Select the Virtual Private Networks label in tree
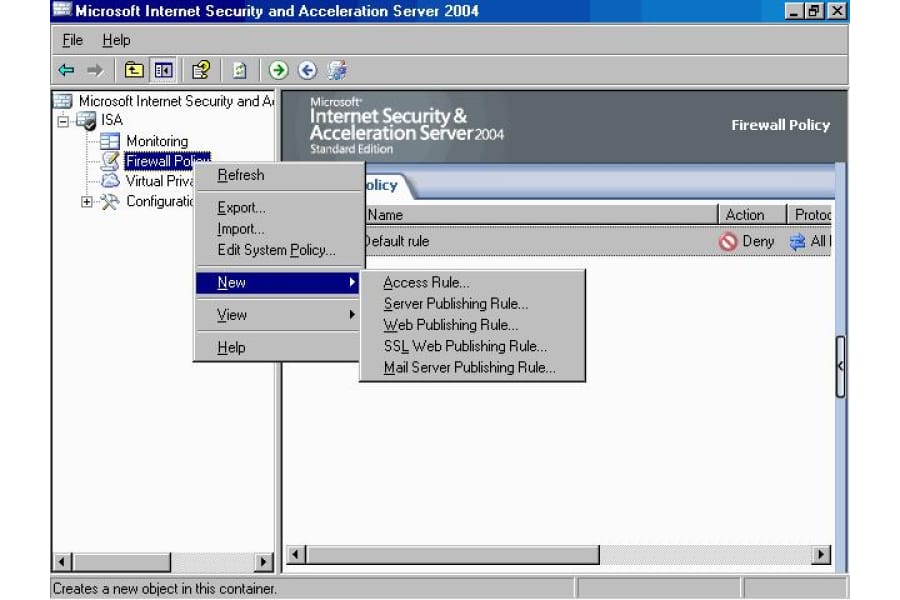Screen dimensions: 900x600 click(160, 181)
